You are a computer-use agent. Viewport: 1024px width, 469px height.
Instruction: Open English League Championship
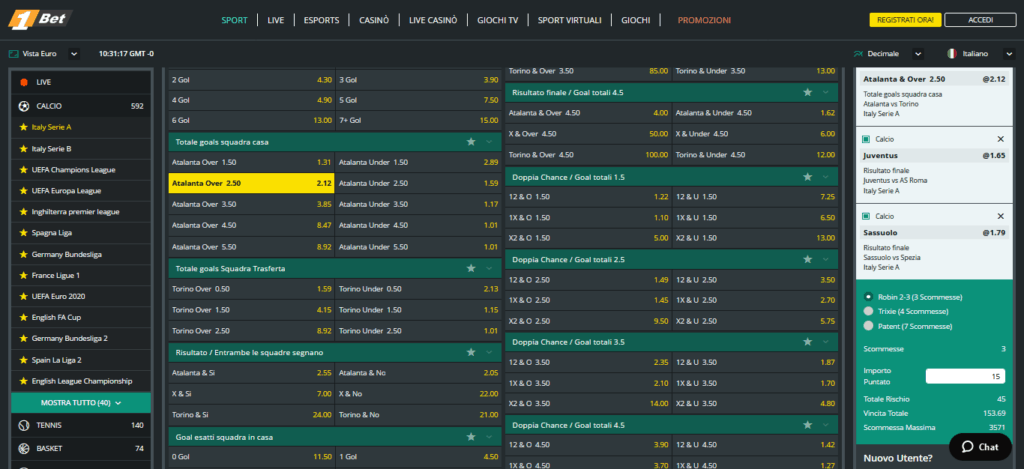[x=82, y=381]
